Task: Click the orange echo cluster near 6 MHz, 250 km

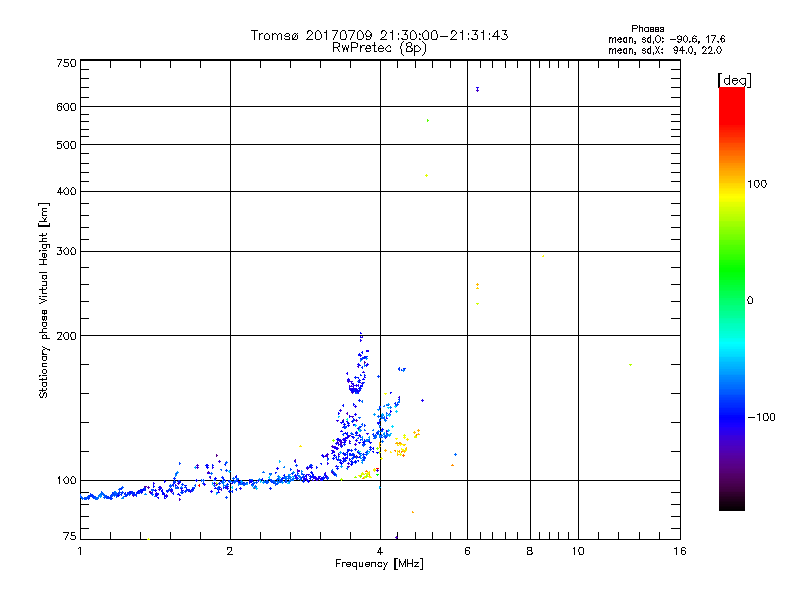Action: pos(478,286)
